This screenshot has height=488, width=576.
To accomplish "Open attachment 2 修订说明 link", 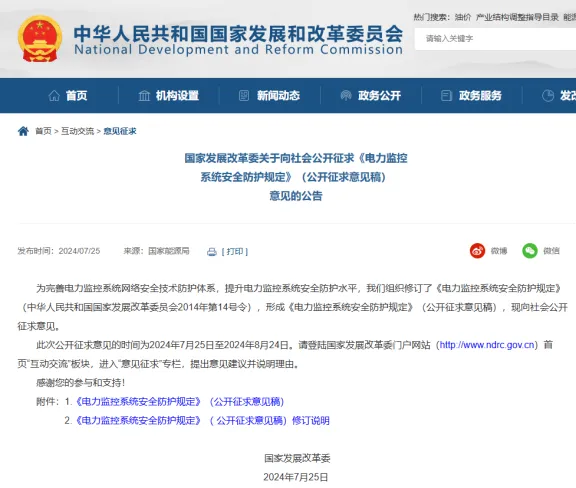I will click(x=202, y=420).
